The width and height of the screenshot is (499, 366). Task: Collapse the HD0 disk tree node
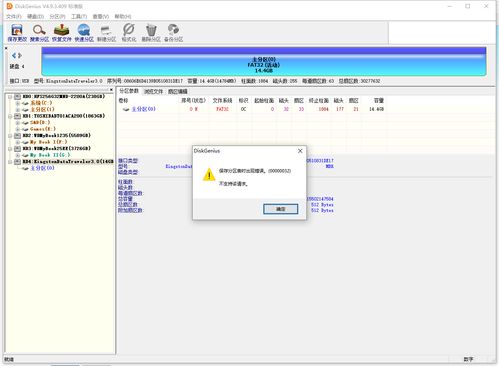(10, 97)
